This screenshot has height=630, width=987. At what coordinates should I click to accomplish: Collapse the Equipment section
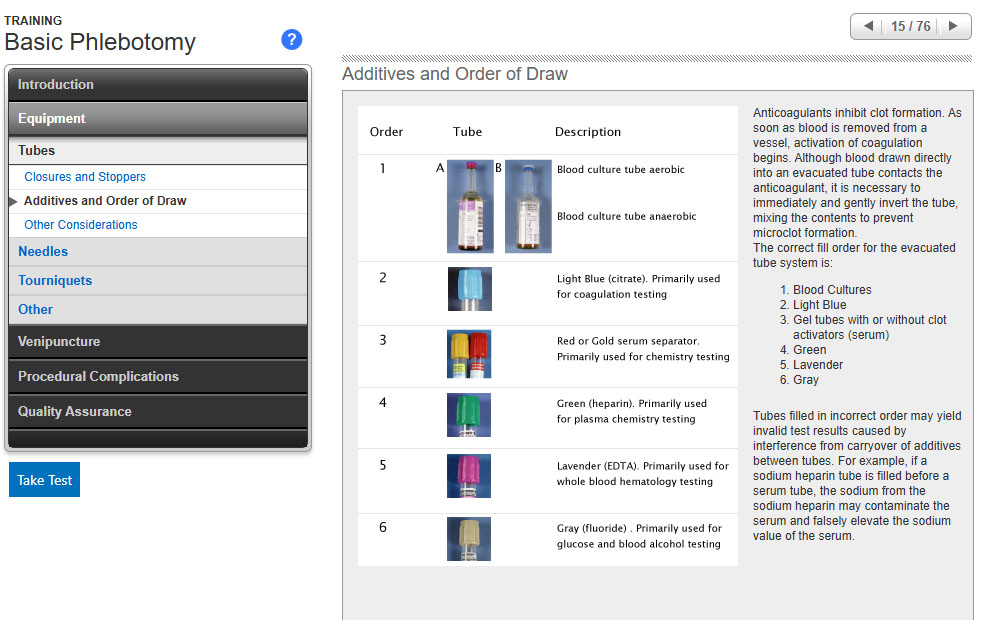pyautogui.click(x=159, y=119)
